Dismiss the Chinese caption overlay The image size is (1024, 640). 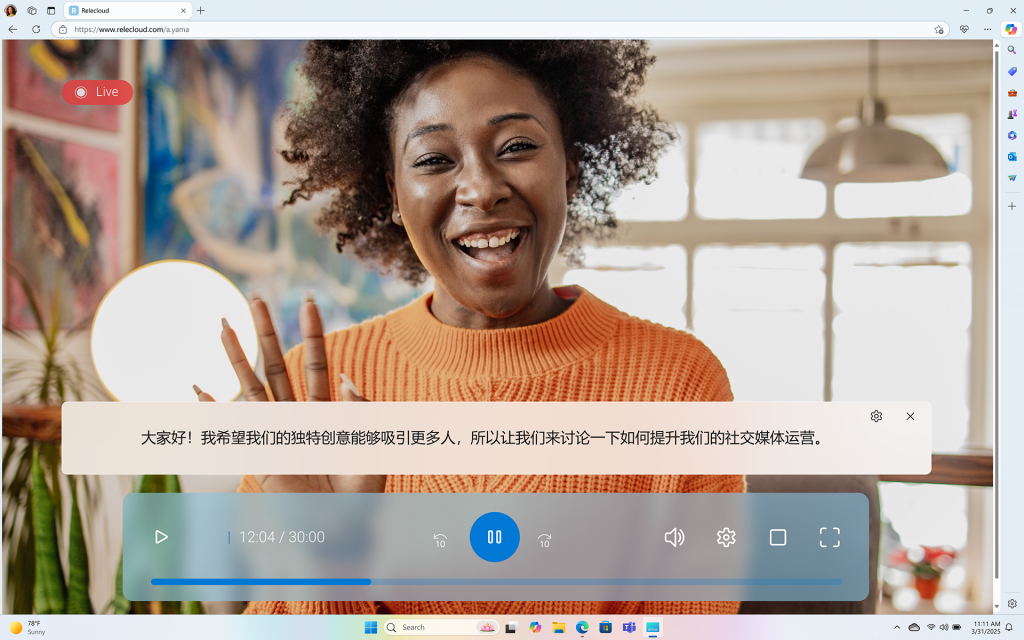[910, 416]
